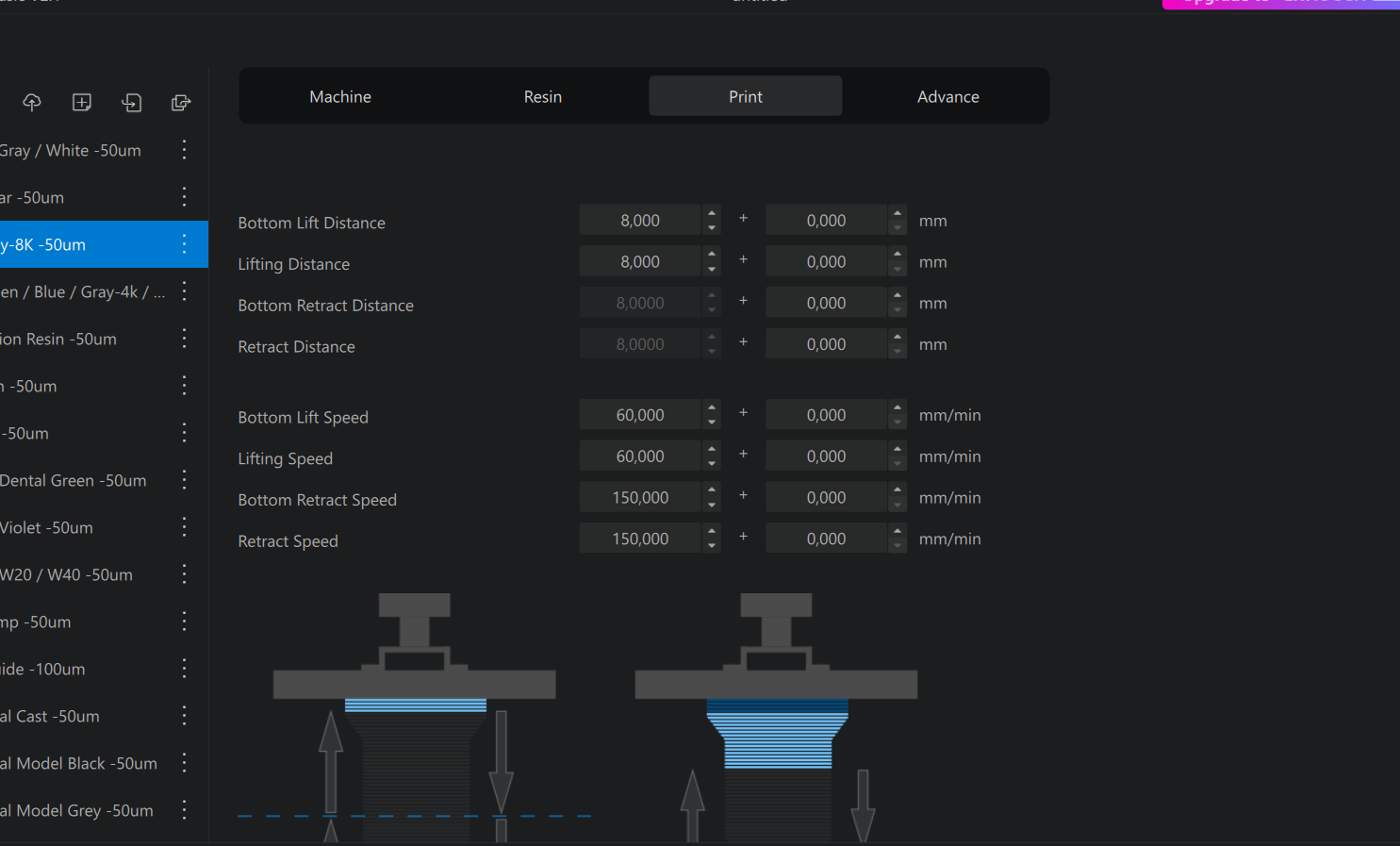Open the three-dot menu for Dental Green -50um
Viewport: 1400px width, 846px height.
tap(184, 480)
